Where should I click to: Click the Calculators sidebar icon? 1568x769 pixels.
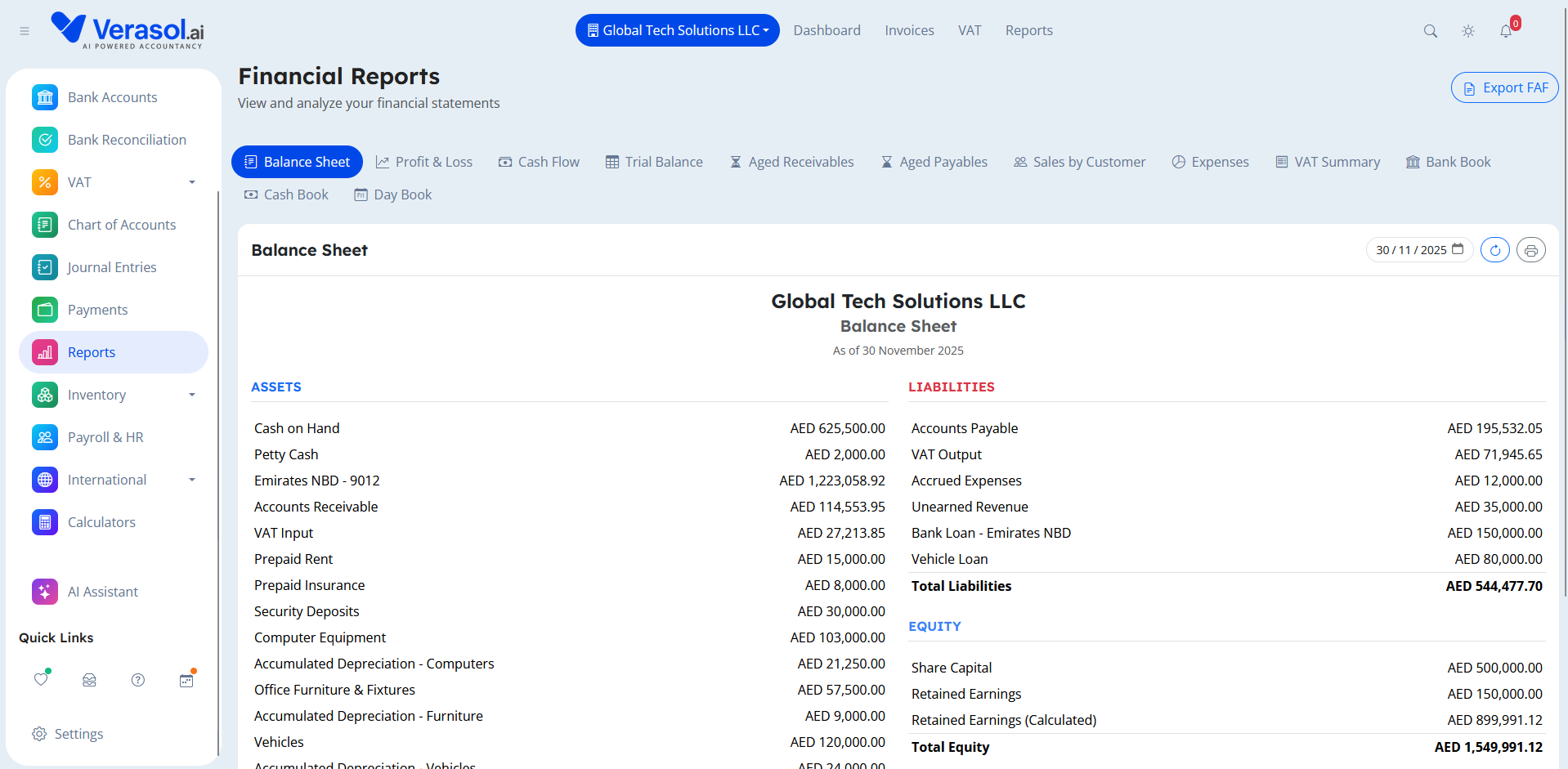click(45, 522)
